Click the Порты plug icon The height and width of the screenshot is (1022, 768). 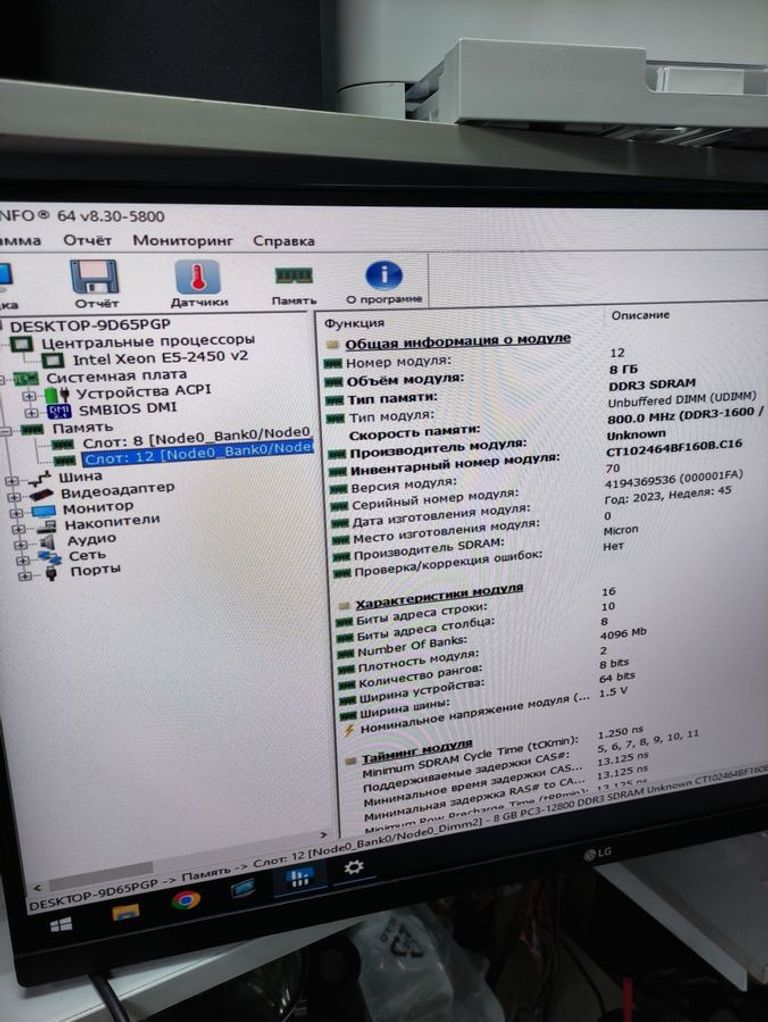(52, 574)
